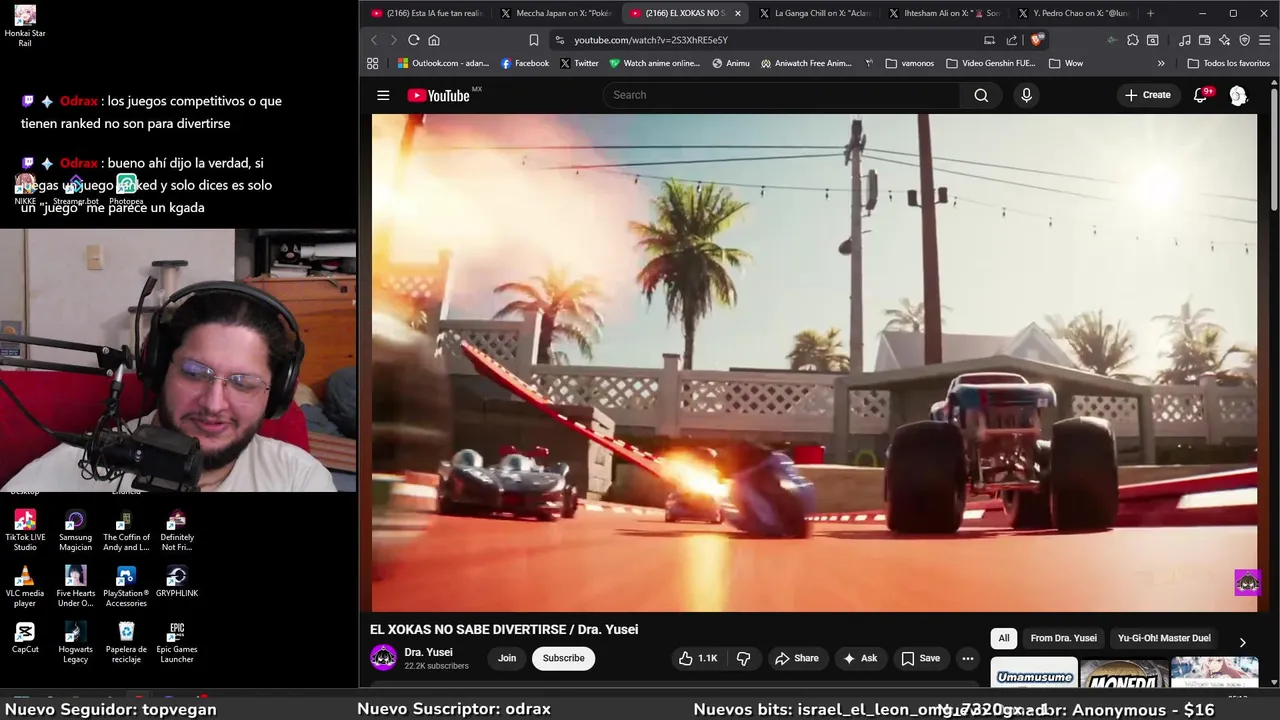Click the Share video button
This screenshot has height=720, width=1280.
[x=797, y=658]
